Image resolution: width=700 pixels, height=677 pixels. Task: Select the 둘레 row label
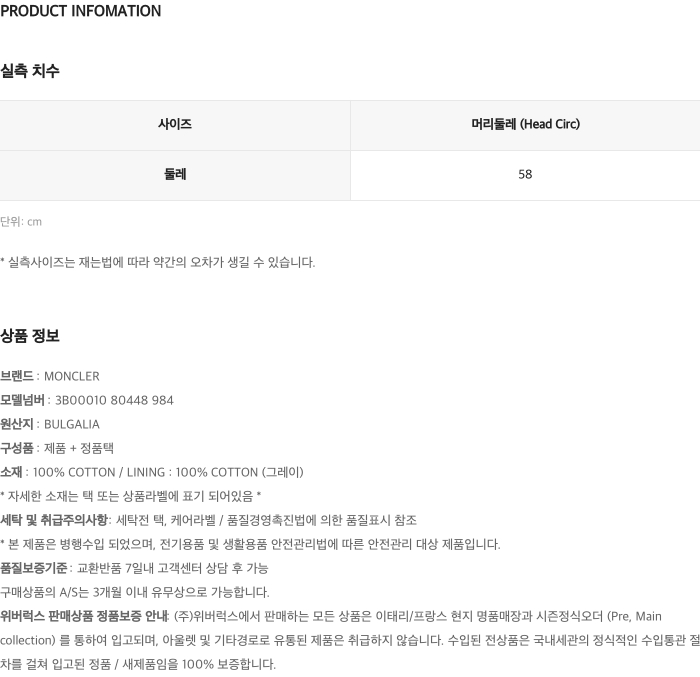click(x=175, y=174)
